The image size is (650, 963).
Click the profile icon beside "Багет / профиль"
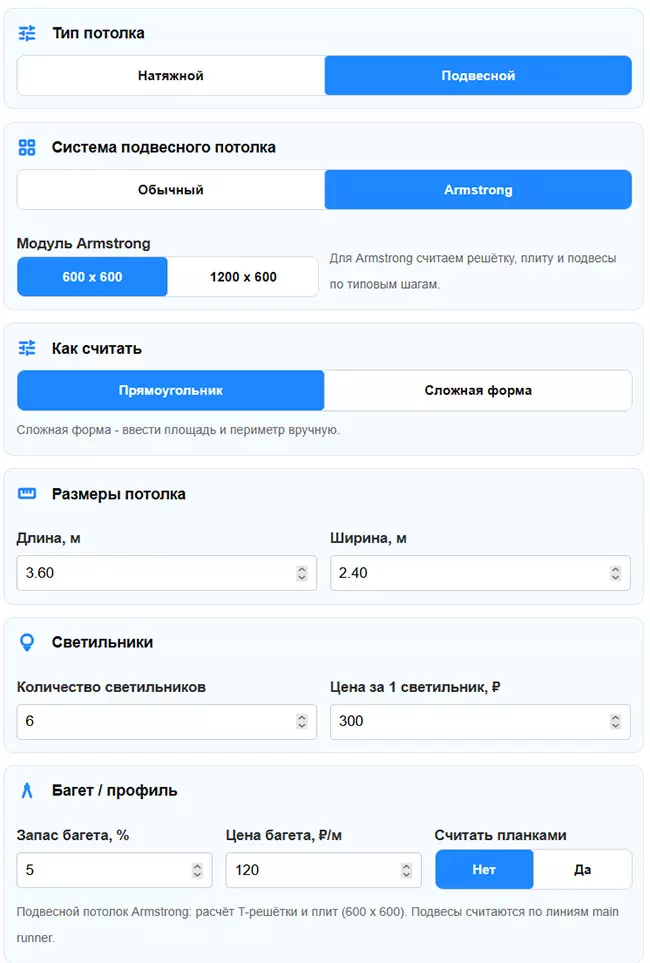tap(28, 790)
